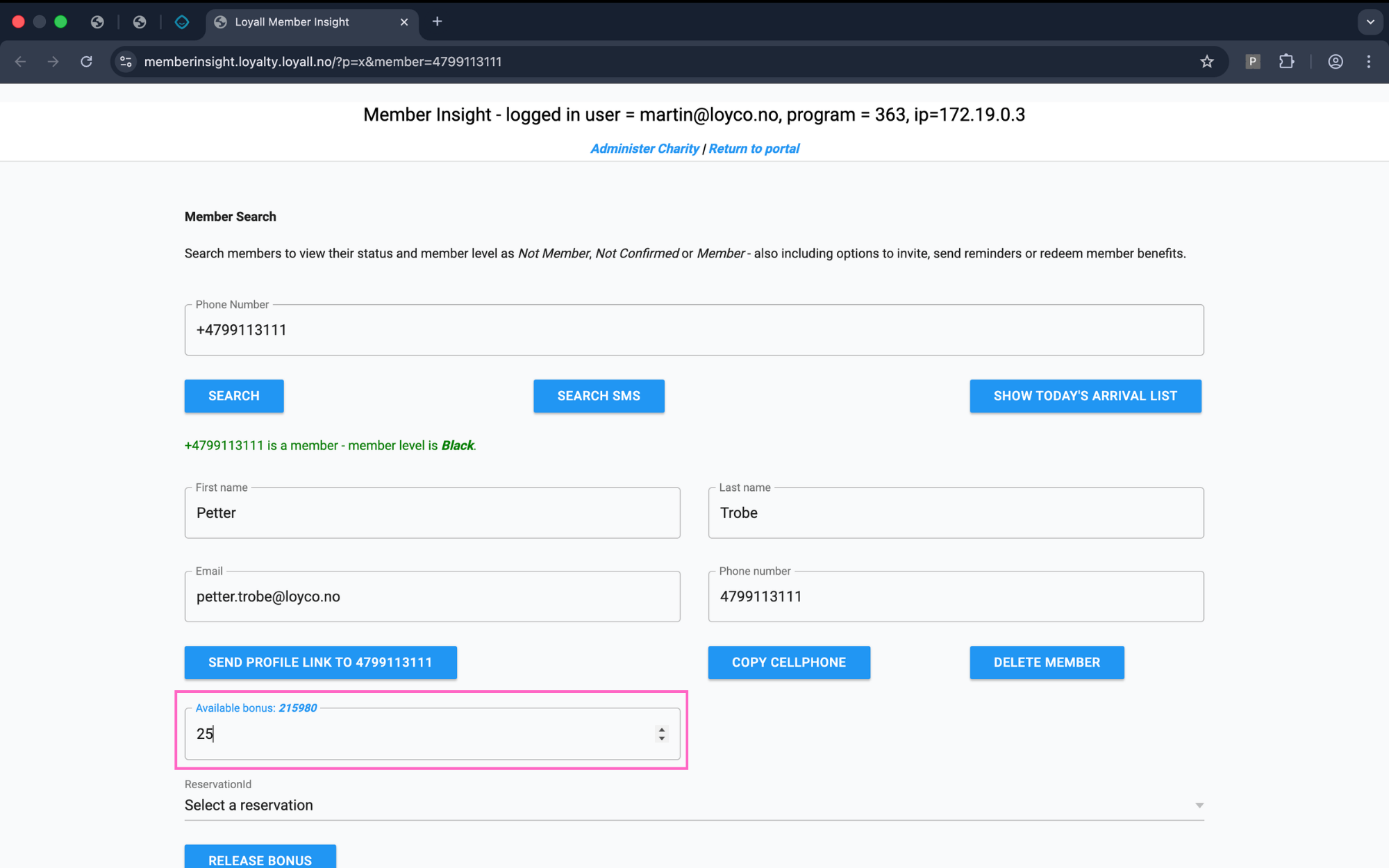Screen dimensions: 1389x868
Task: Click the P extension icon
Action: pos(1253,62)
